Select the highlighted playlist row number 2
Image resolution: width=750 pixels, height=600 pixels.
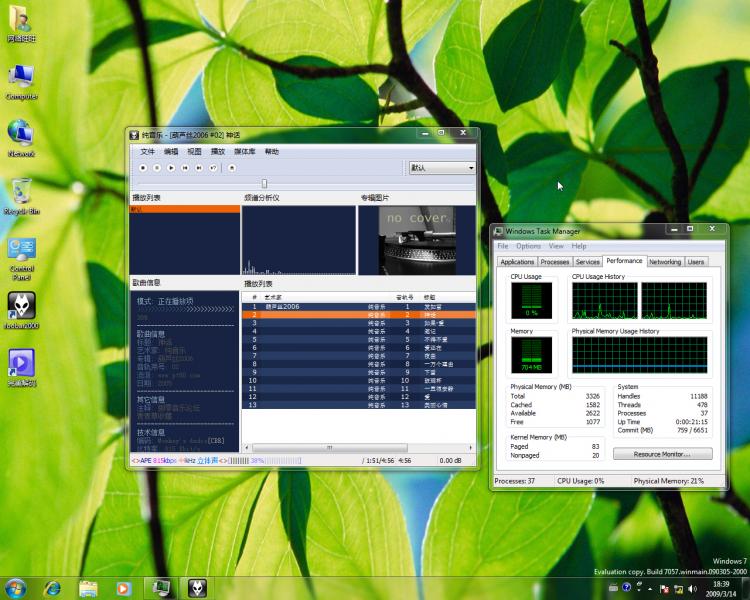[x=359, y=315]
